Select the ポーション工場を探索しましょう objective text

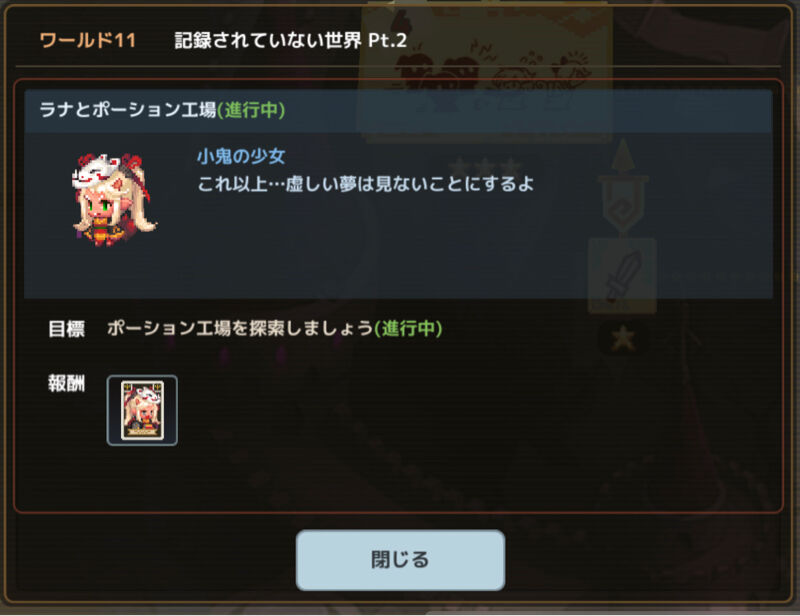coord(240,328)
